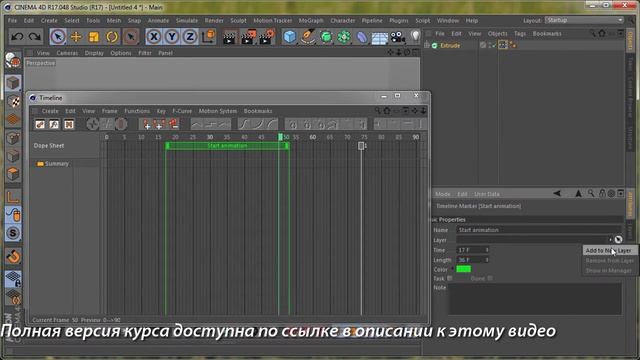Viewport: 640px width, 360px height.
Task: Expand the Color parameter arrow
Action: tap(452, 269)
